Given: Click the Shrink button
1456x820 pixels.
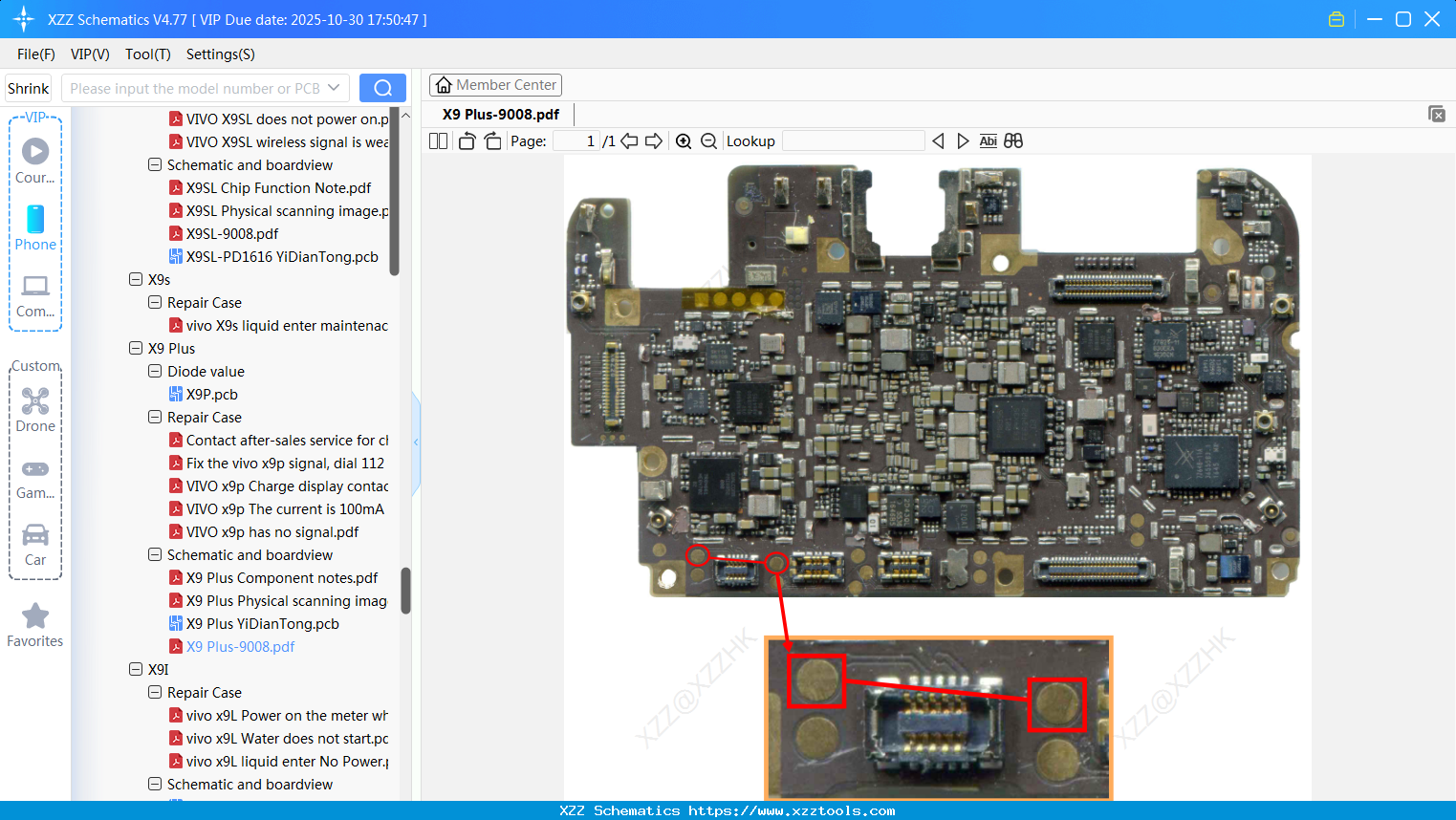Looking at the screenshot, I should [29, 88].
